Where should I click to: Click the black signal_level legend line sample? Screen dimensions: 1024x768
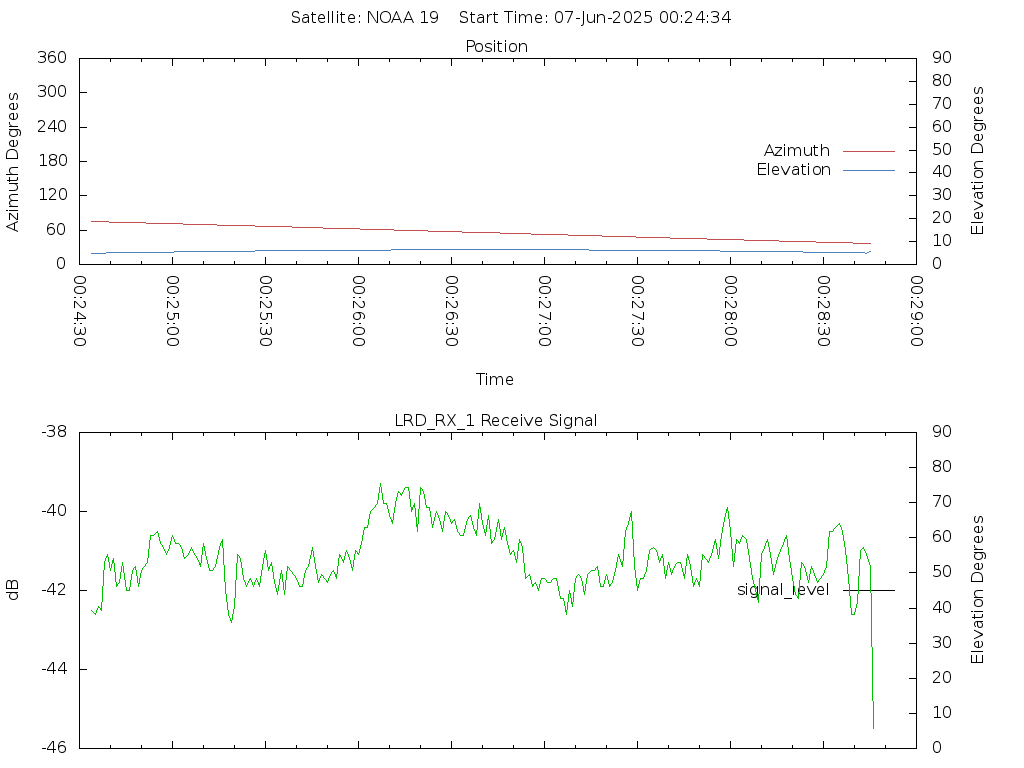[x=869, y=590]
